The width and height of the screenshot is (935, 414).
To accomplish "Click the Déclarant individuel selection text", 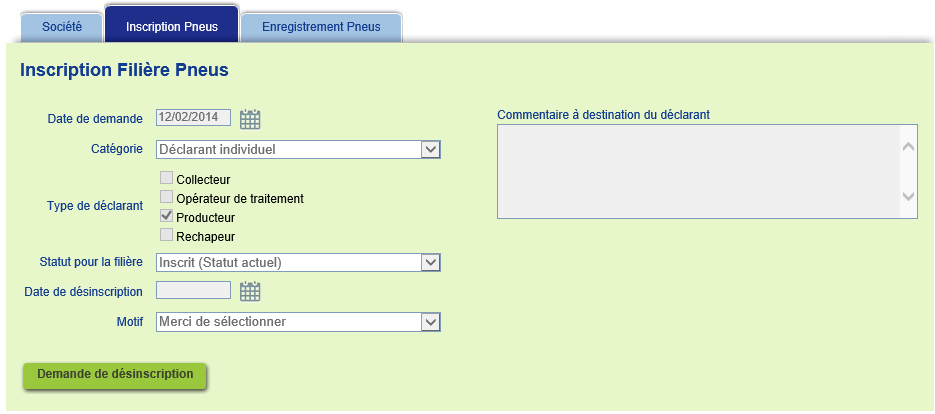I will click(x=217, y=150).
